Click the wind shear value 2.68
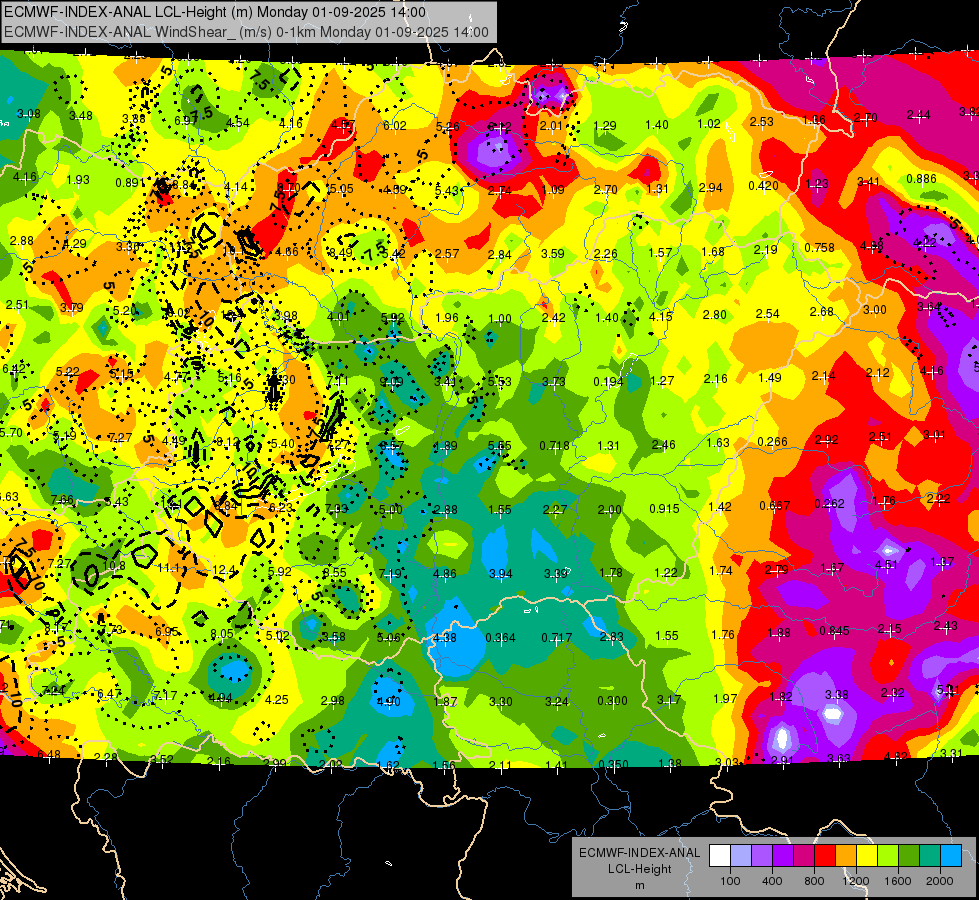This screenshot has width=979, height=900. coord(822,311)
